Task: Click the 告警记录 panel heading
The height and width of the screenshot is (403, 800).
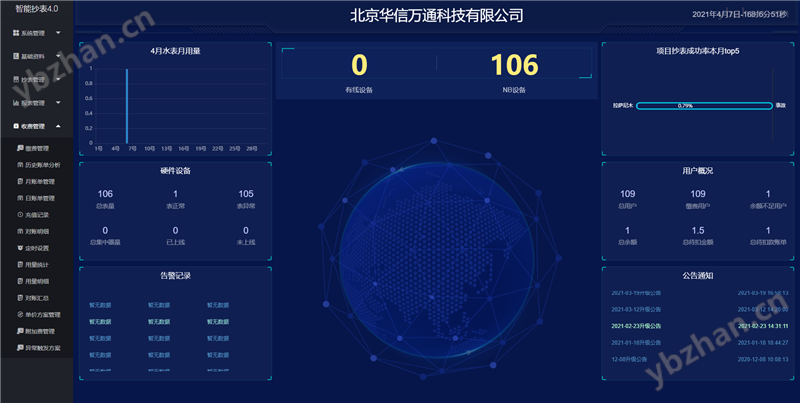Action: [x=176, y=275]
